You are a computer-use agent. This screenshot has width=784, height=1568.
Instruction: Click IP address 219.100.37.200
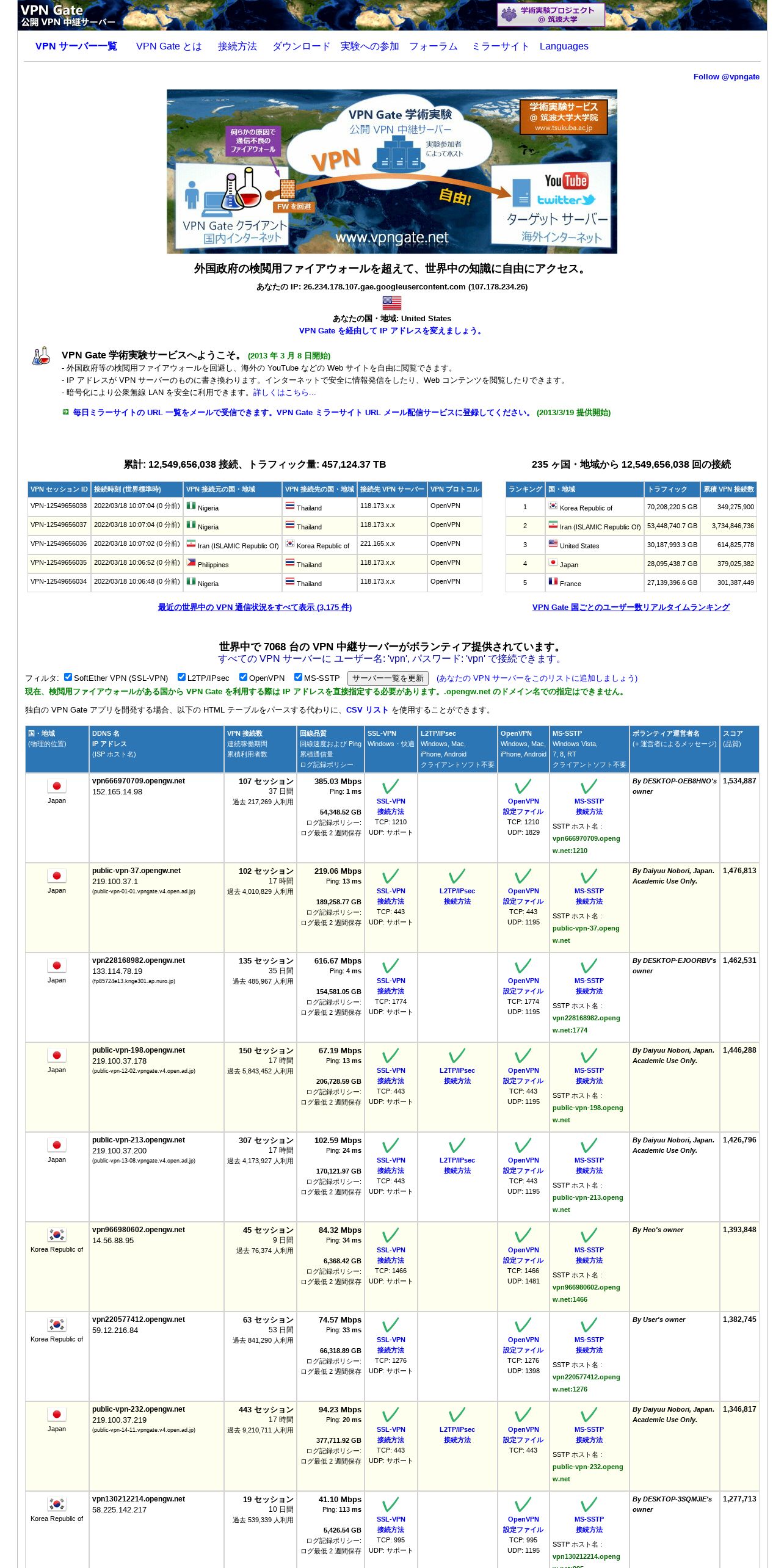[120, 1151]
